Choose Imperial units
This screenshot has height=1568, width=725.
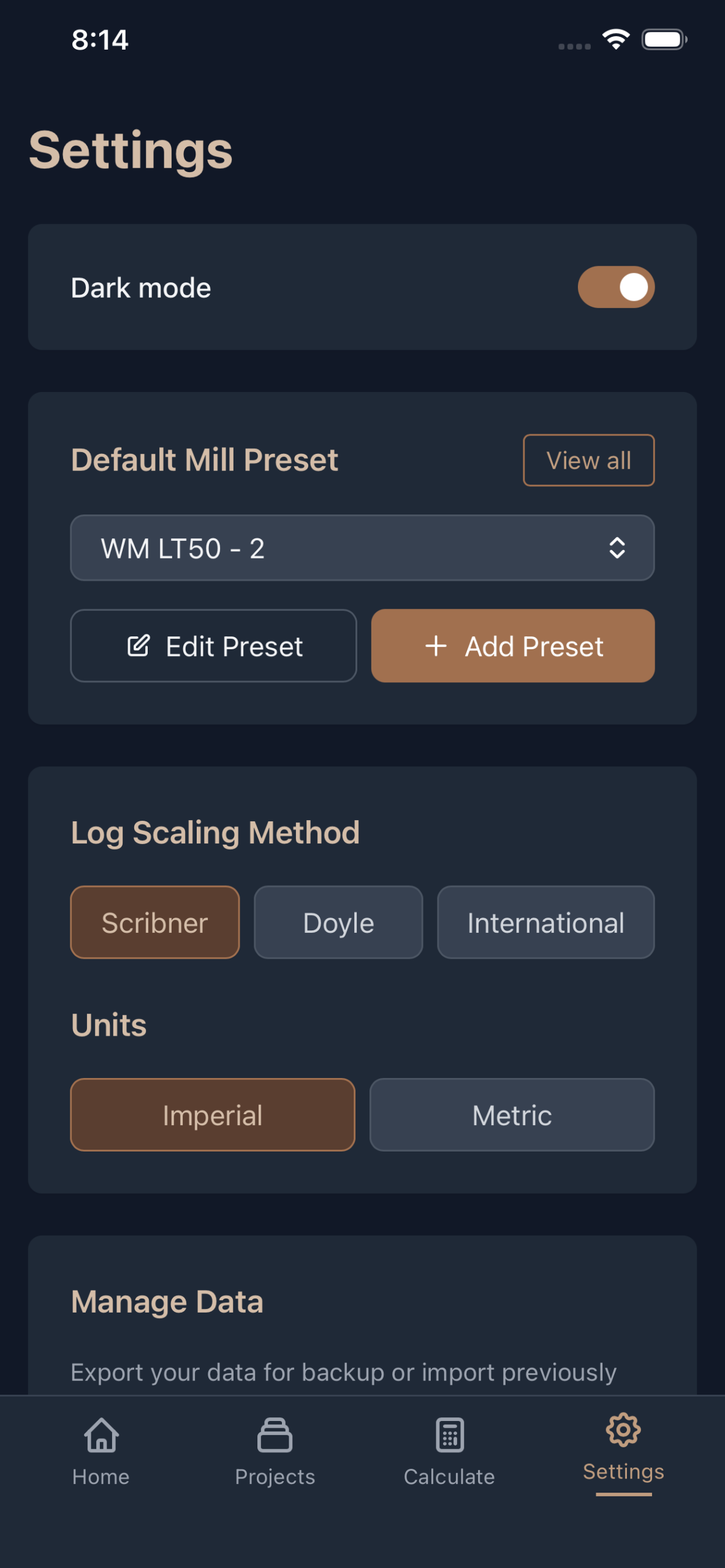[213, 1114]
